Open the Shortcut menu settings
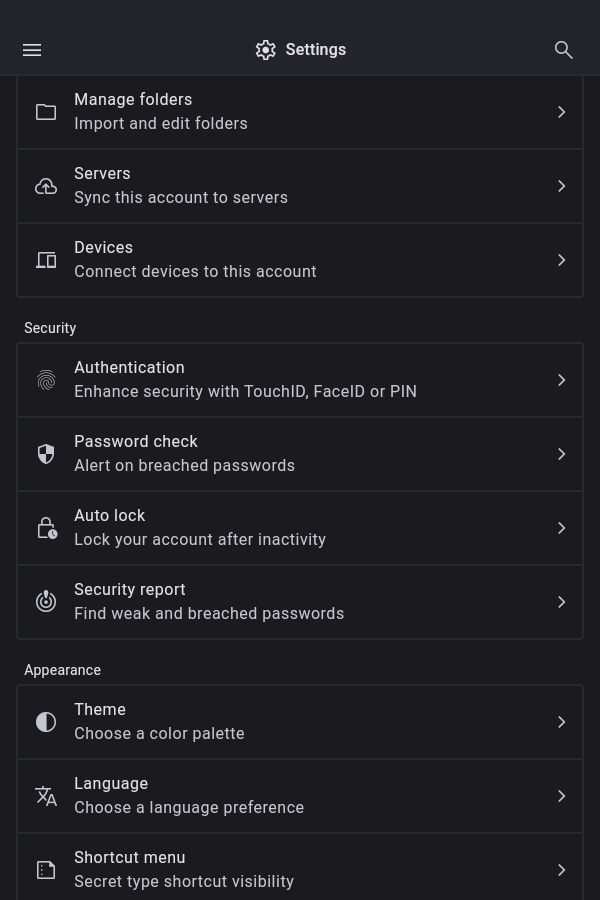 [300, 869]
